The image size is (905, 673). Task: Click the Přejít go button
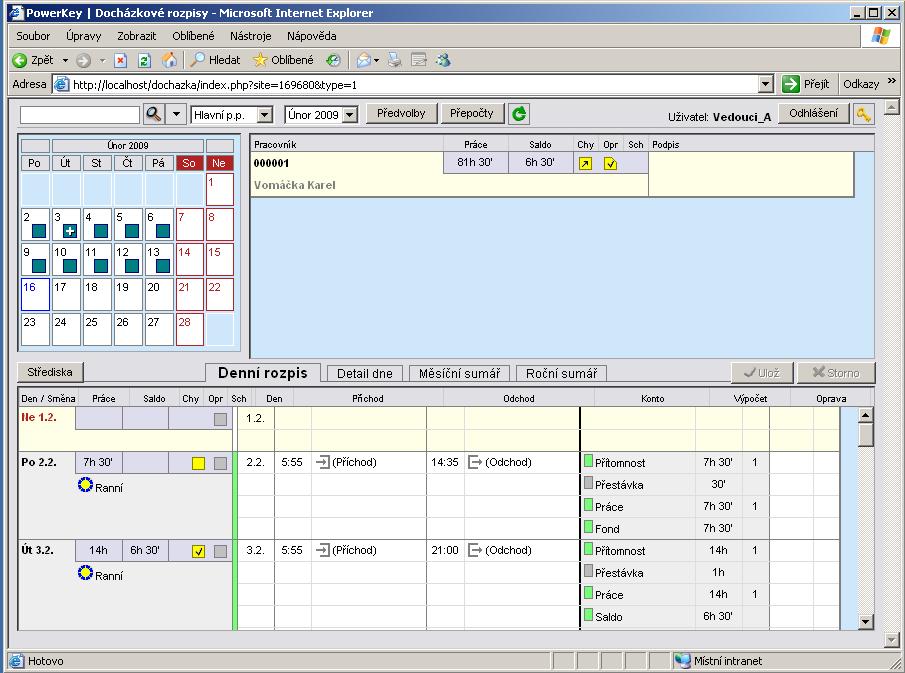(807, 84)
